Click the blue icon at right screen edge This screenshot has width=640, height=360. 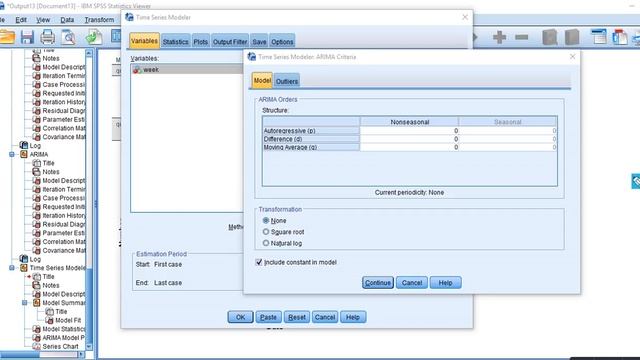pyautogui.click(x=636, y=181)
